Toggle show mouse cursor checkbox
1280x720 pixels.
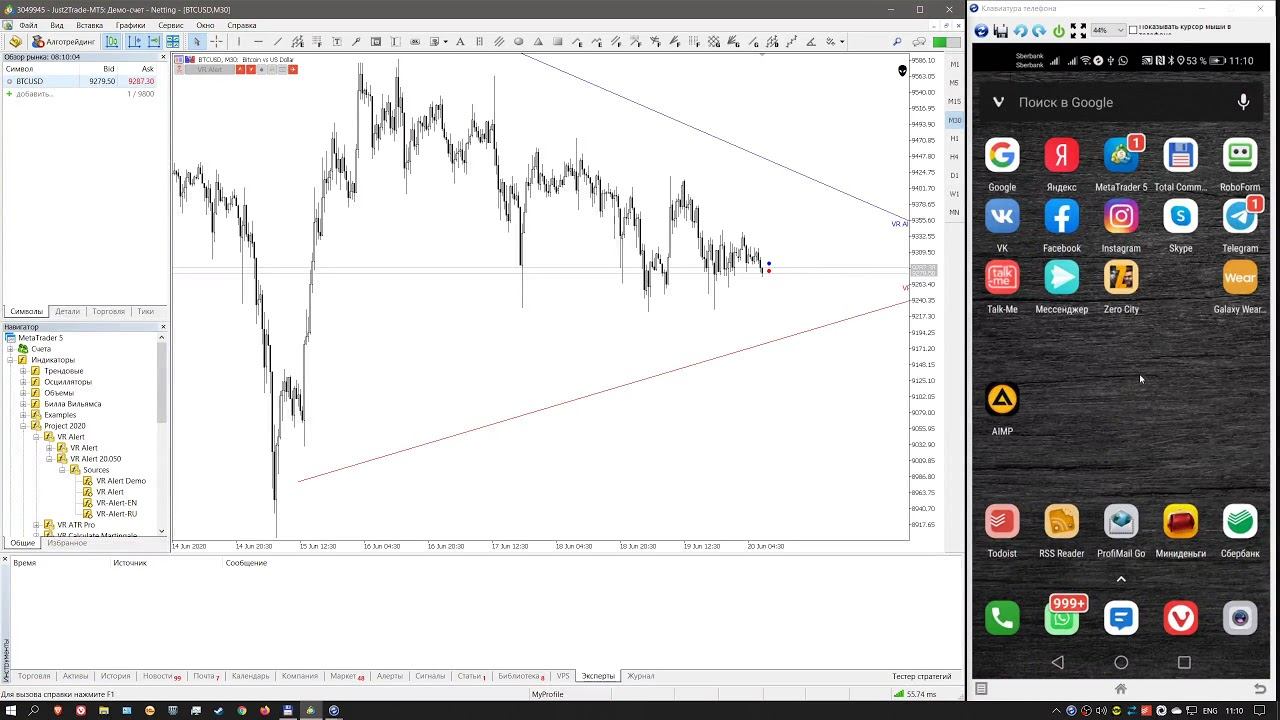click(1133, 30)
